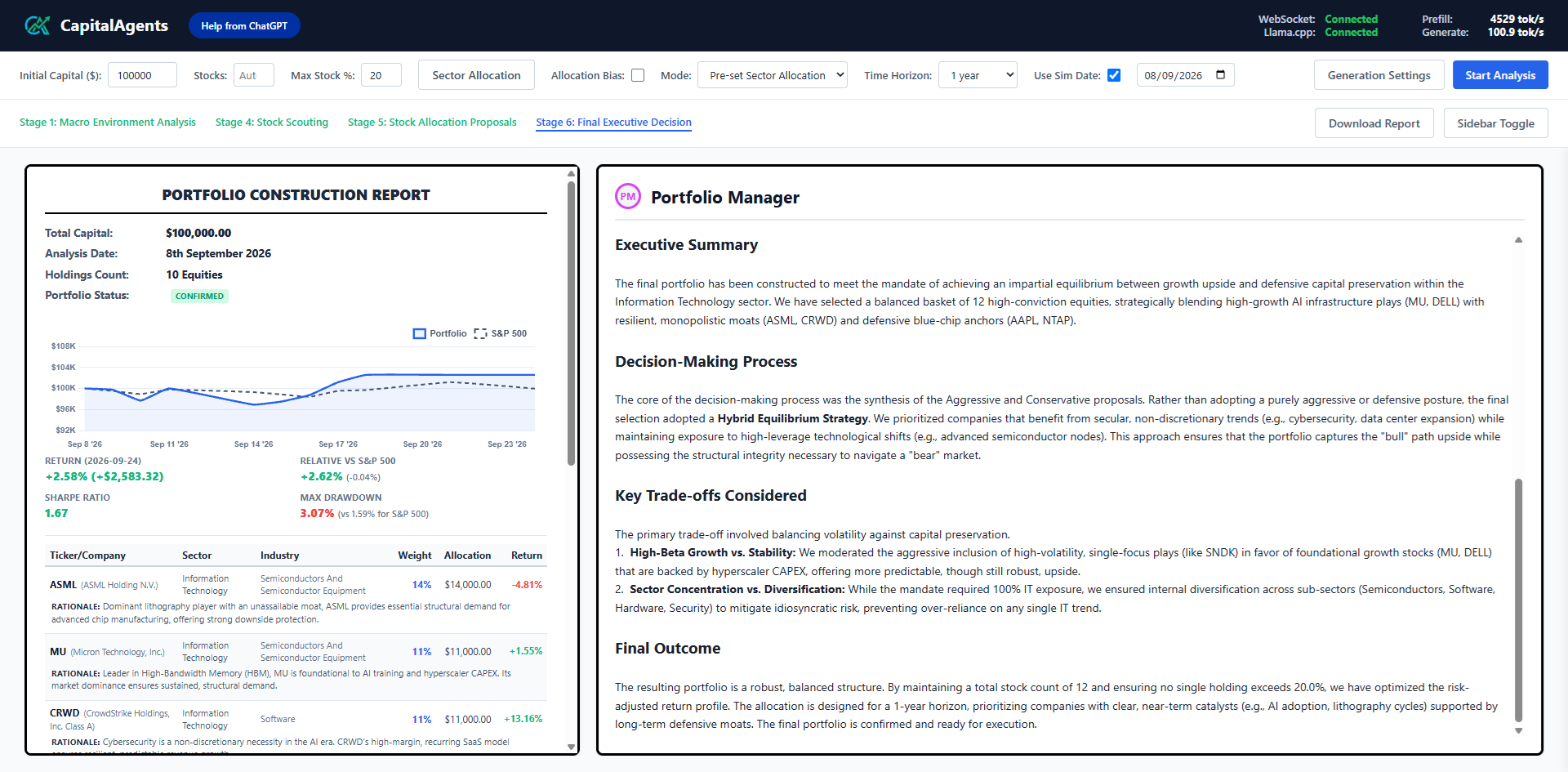This screenshot has height=772, width=1568.
Task: Click the Return column header
Action: pos(527,556)
